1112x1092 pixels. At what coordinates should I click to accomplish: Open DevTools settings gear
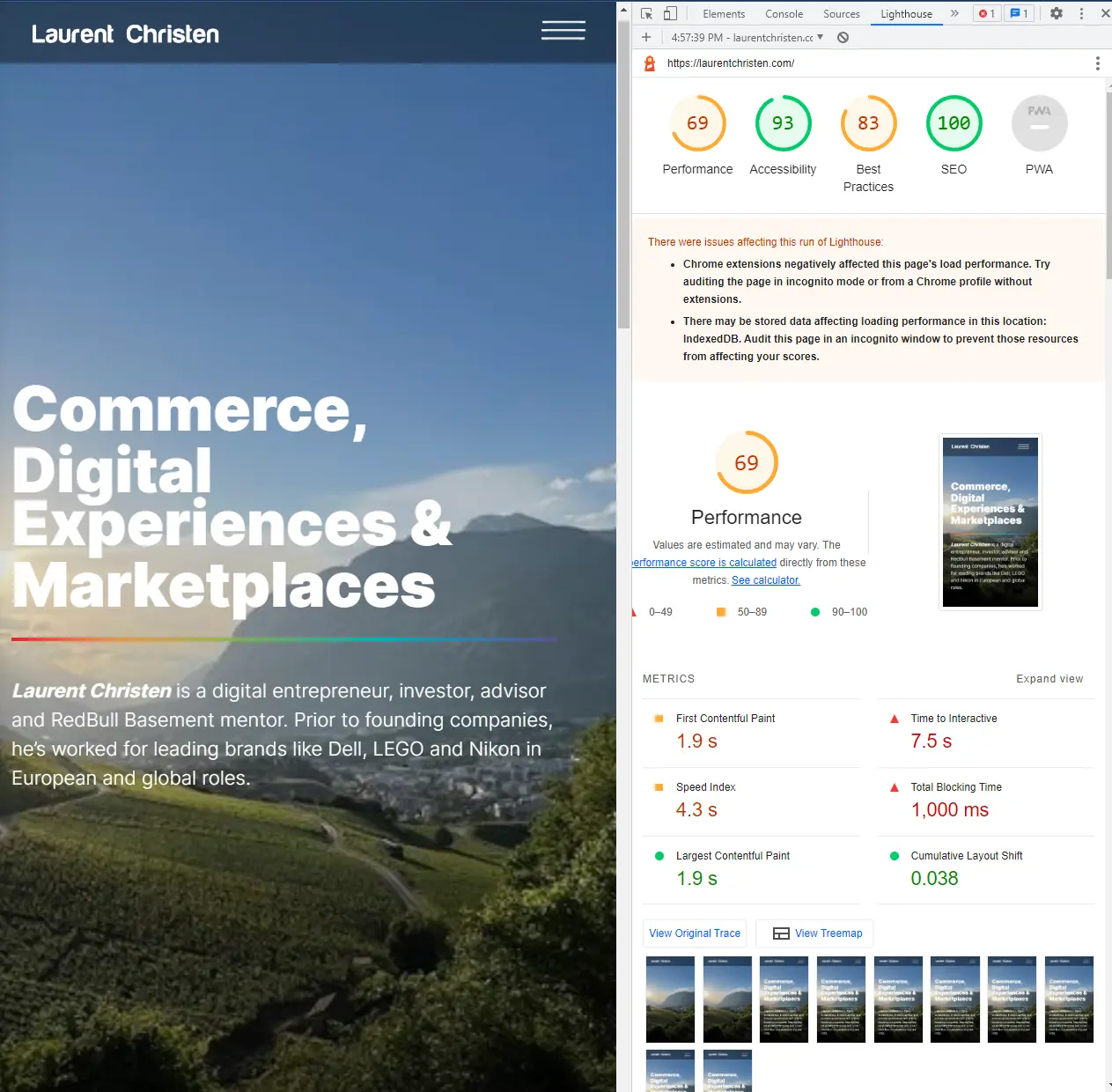pyautogui.click(x=1057, y=13)
